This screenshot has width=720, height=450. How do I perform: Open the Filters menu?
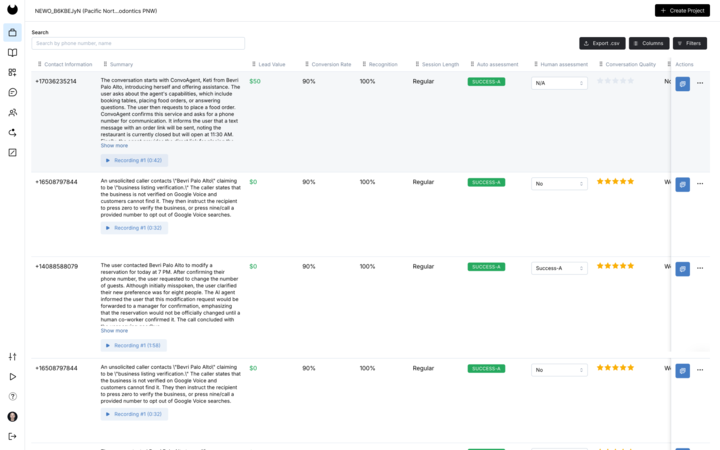pyautogui.click(x=689, y=44)
